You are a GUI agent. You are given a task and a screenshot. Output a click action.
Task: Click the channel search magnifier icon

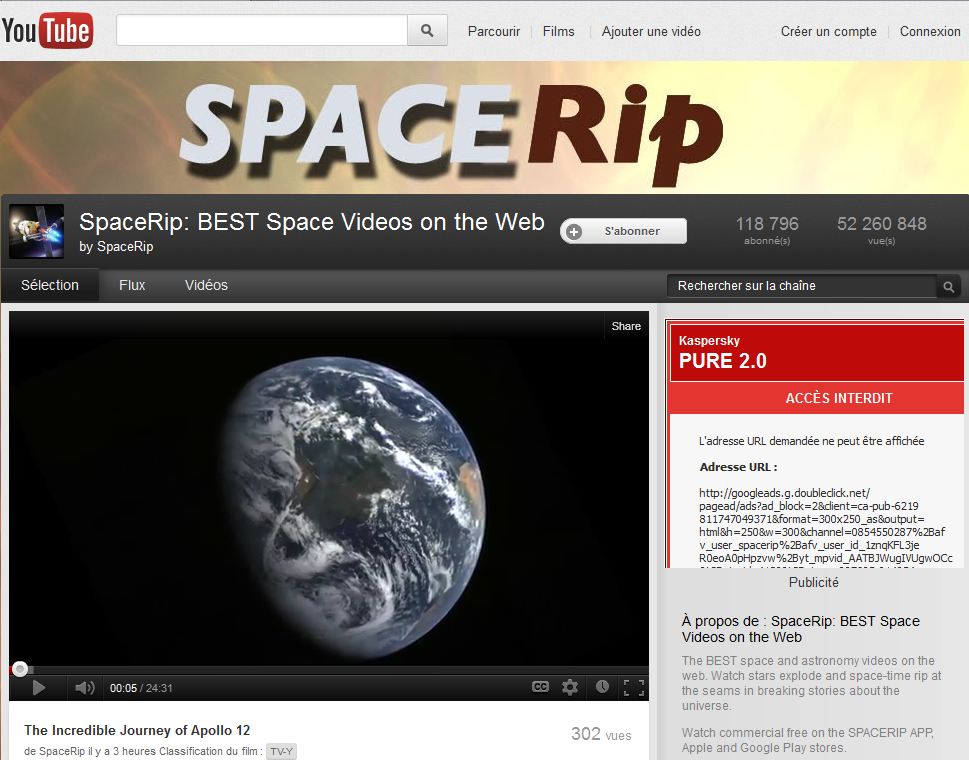[x=948, y=287]
